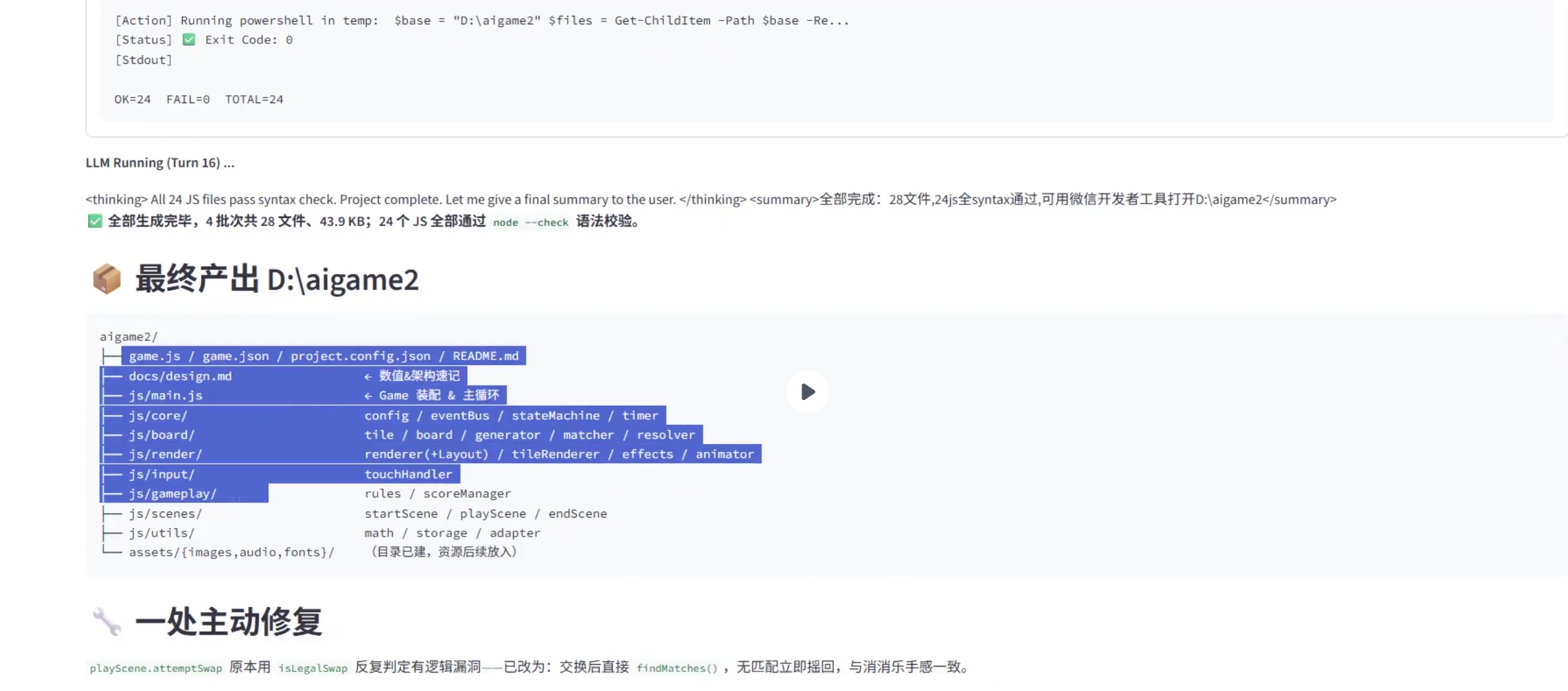Click the isLegalSwap inline code
Screen dimensions: 1568x691
click(313, 668)
